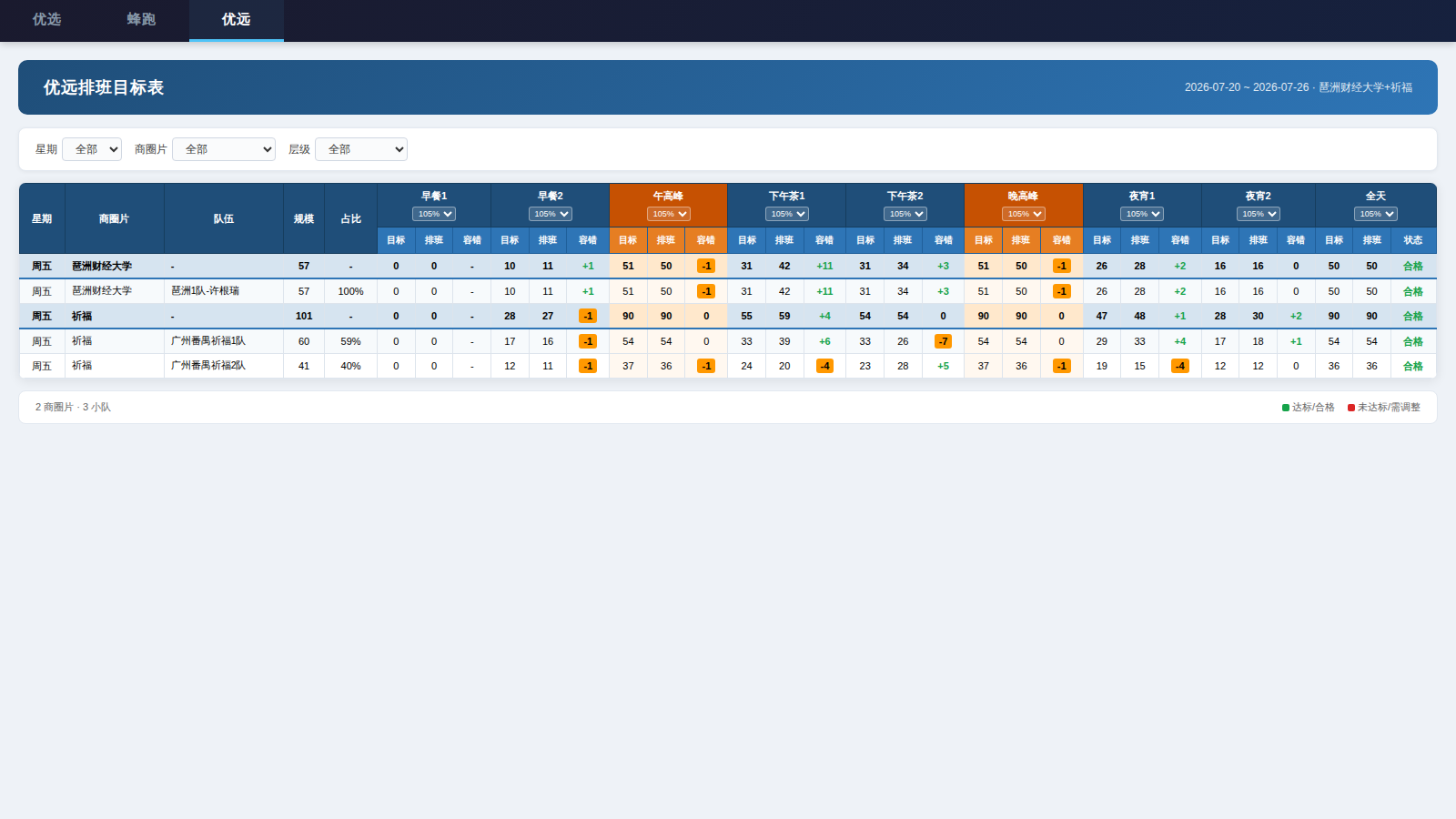Click the 合格 status for 广州番禺祈福2队
This screenshot has width=1456, height=819.
(x=1413, y=366)
